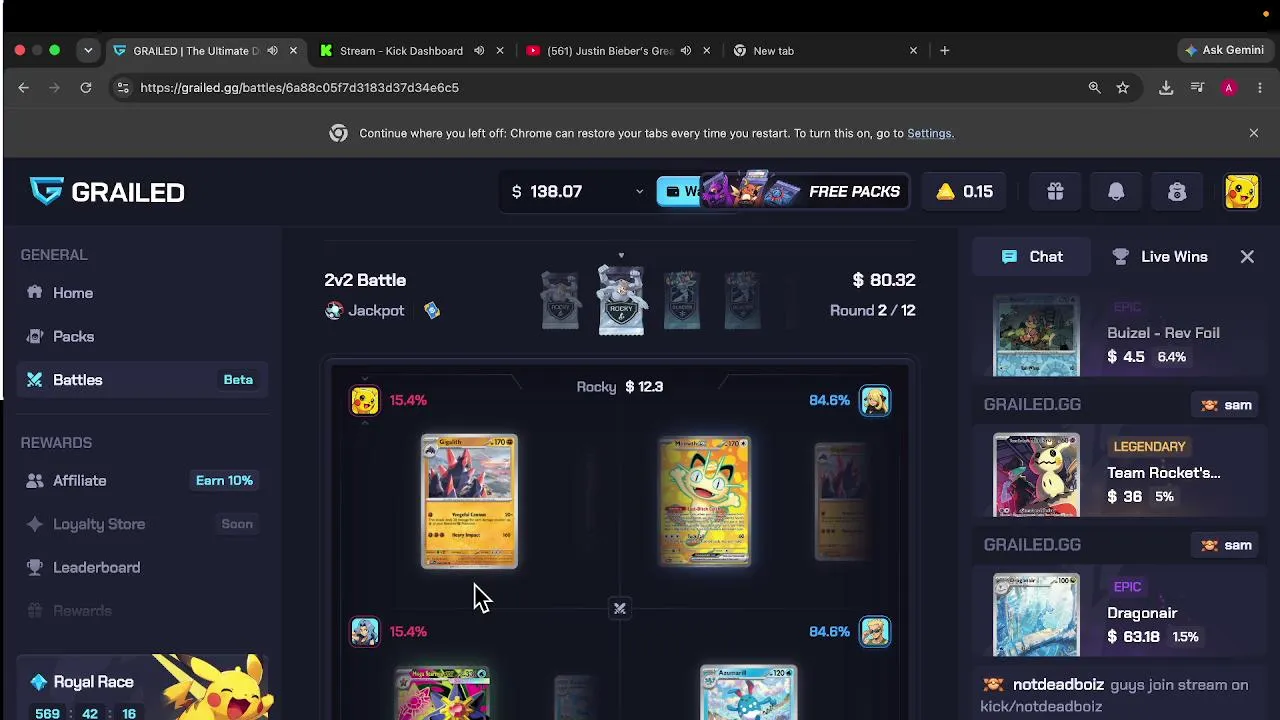Click the highlighted Rocky pack in the round strip
The height and width of the screenshot is (720, 1280).
tap(621, 299)
